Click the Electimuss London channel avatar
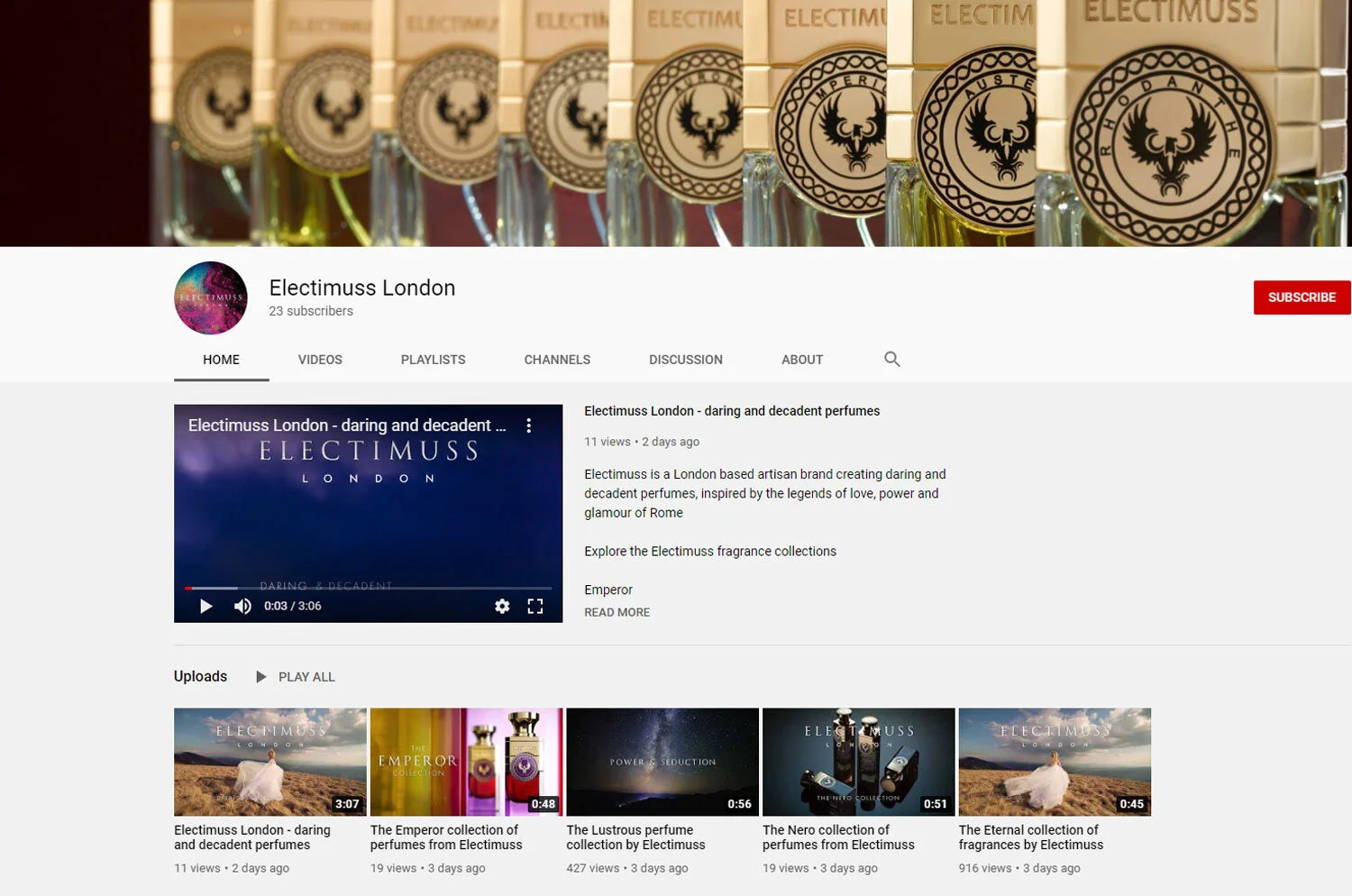Viewport: 1352px width, 896px height. 210,298
